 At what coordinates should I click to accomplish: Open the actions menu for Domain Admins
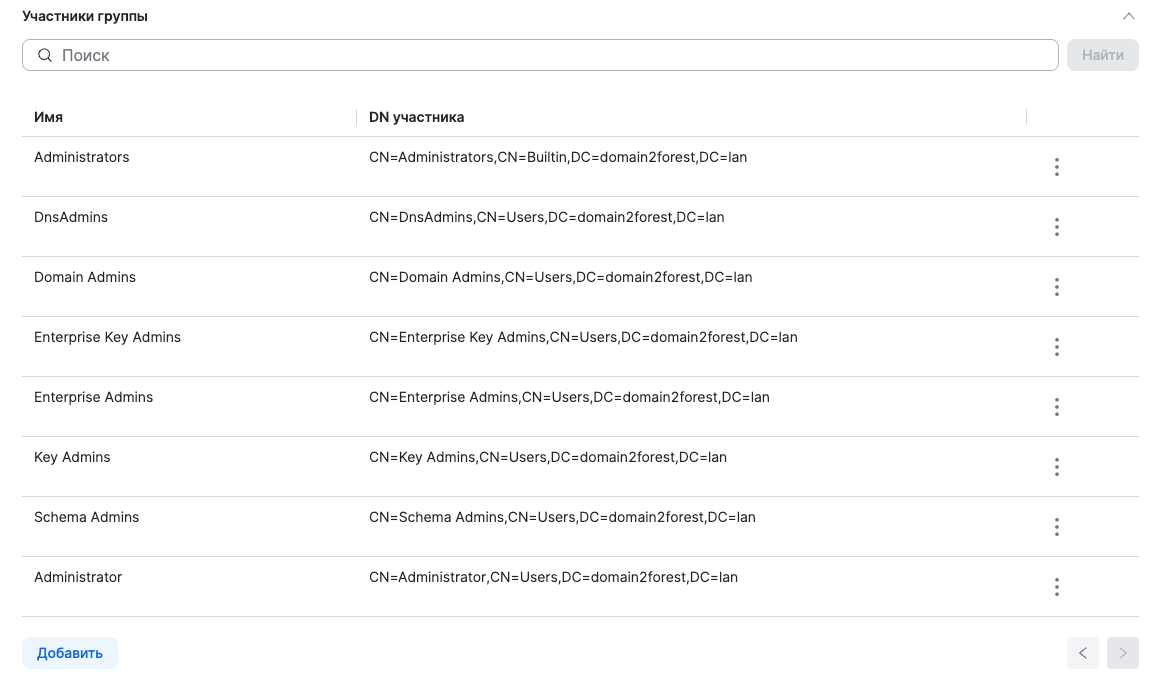[1056, 287]
